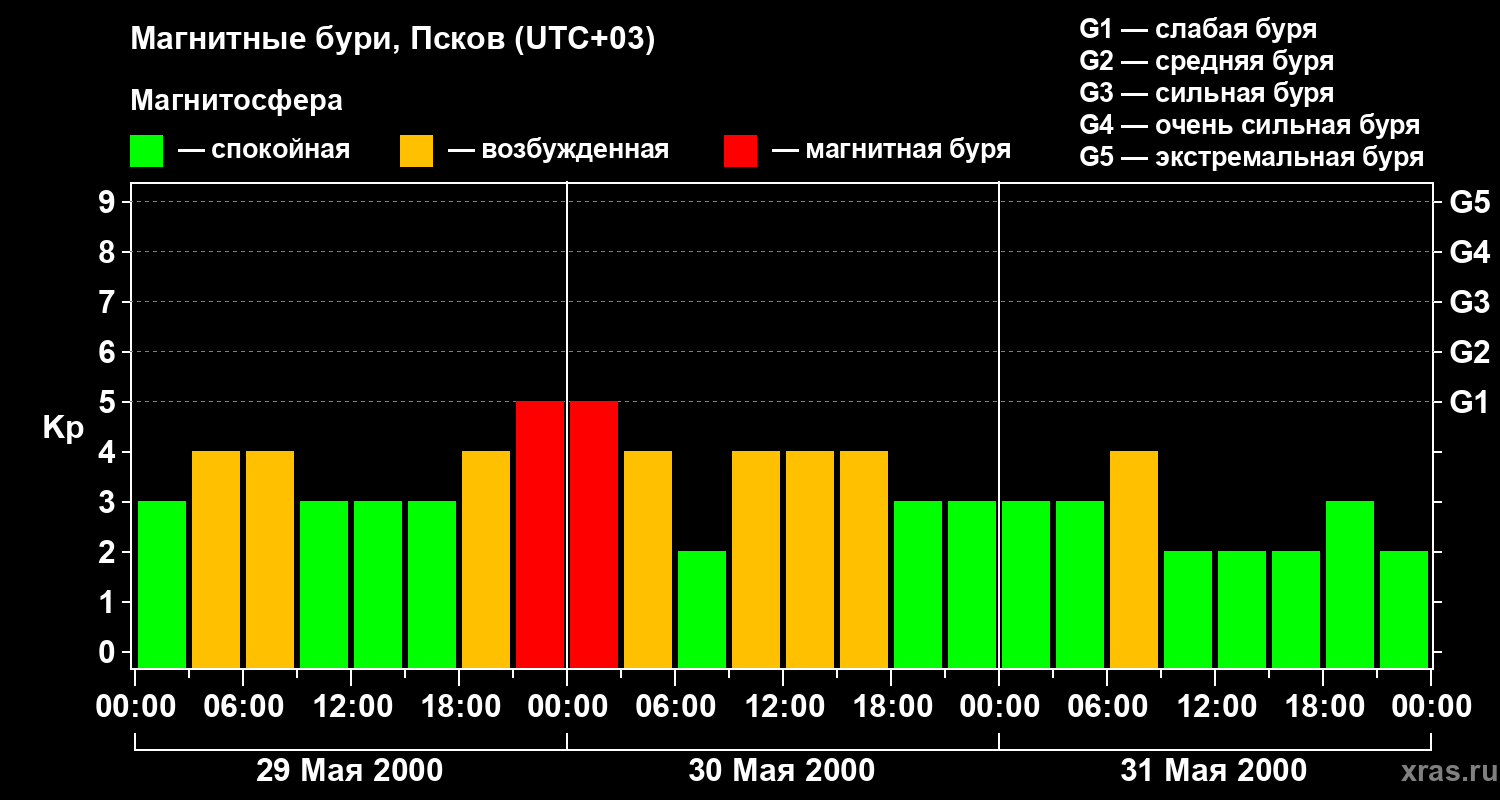Click the red bar on 30 May

pyautogui.click(x=594, y=534)
